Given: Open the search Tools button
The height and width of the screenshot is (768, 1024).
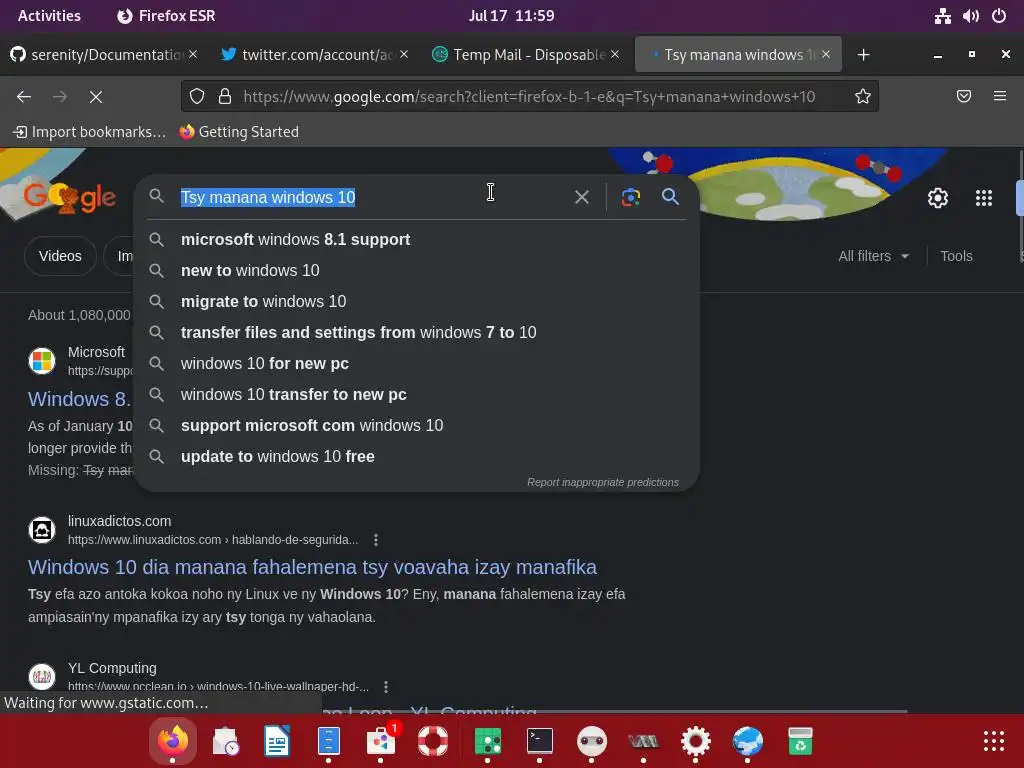Looking at the screenshot, I should click(x=956, y=256).
